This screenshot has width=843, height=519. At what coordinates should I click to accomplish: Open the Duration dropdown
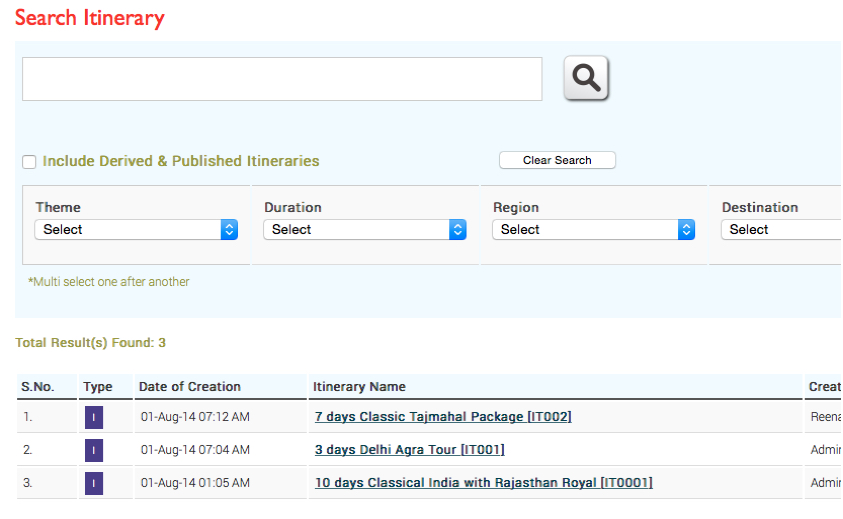pyautogui.click(x=365, y=230)
